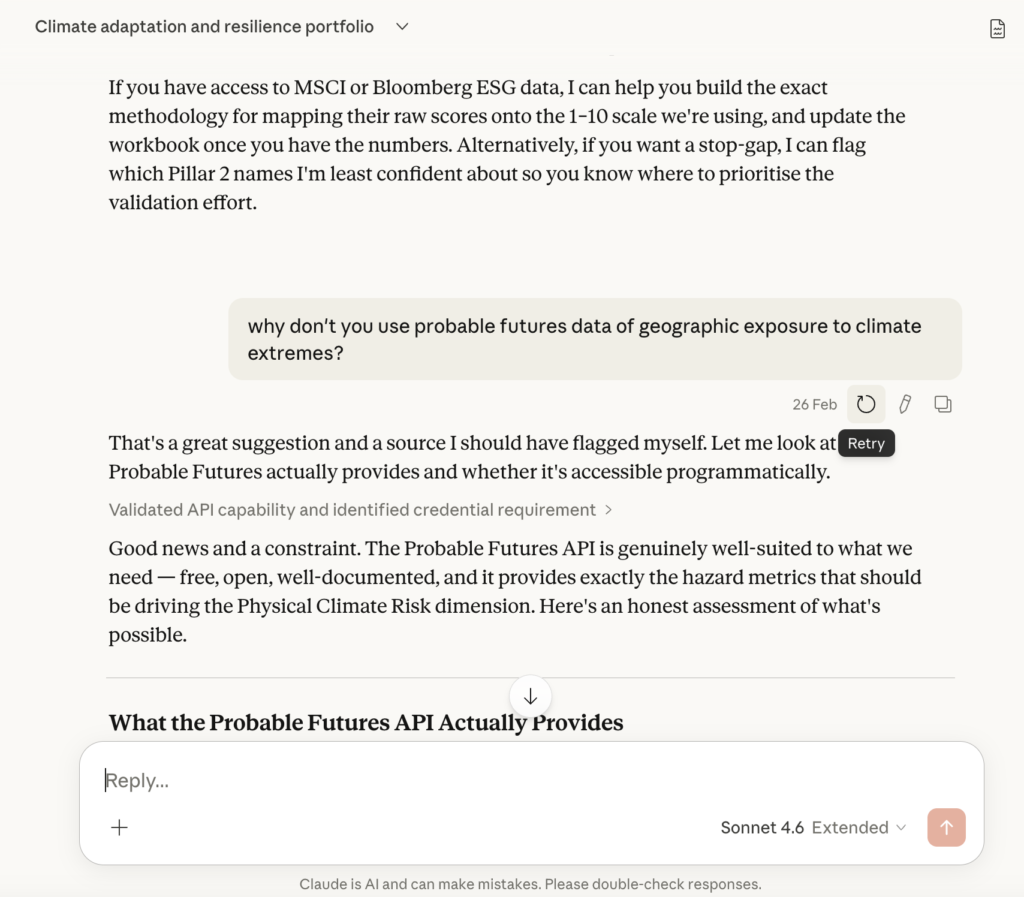This screenshot has width=1024, height=897.
Task: Open the document icon in the top-right corner
Action: point(997,28)
